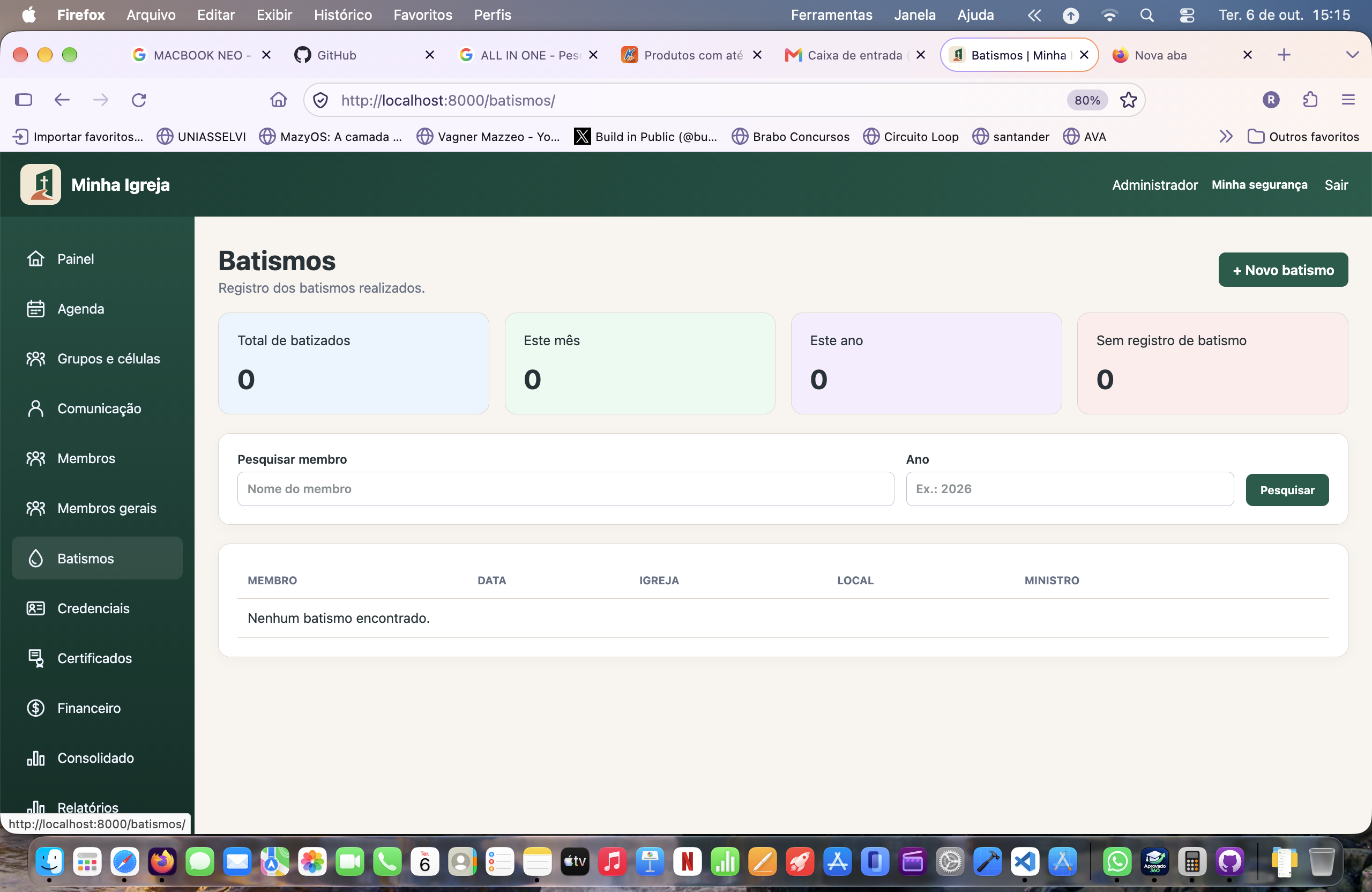Open the tracking protection shield icon
This screenshot has width=1372, height=892.
pyautogui.click(x=320, y=100)
